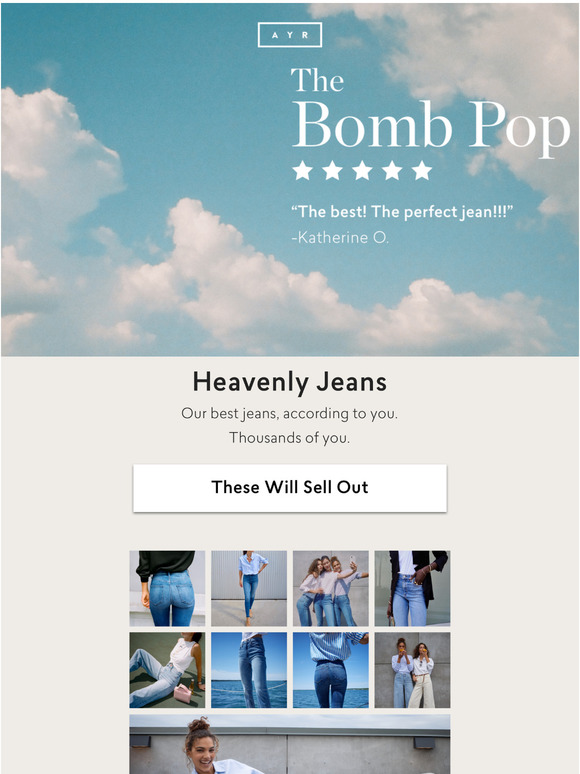Open photo of two women against concrete wall
The height and width of the screenshot is (774, 580).
pyautogui.click(x=412, y=670)
